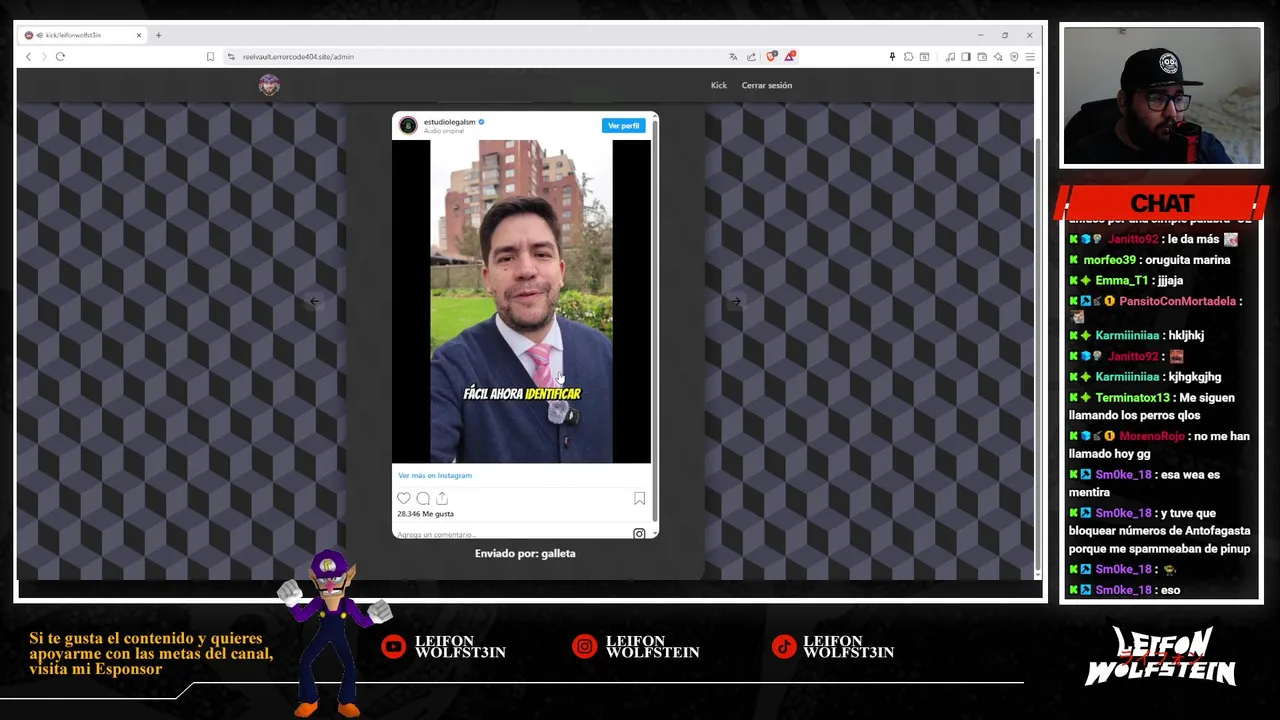
Task: Open the browser hamburger menu
Action: click(1030, 57)
